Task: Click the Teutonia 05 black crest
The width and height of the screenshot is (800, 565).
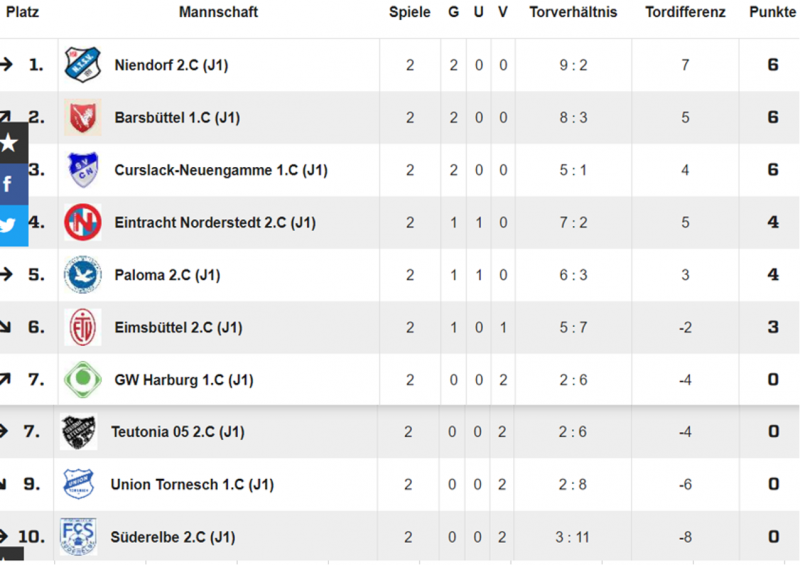Action: click(x=79, y=432)
